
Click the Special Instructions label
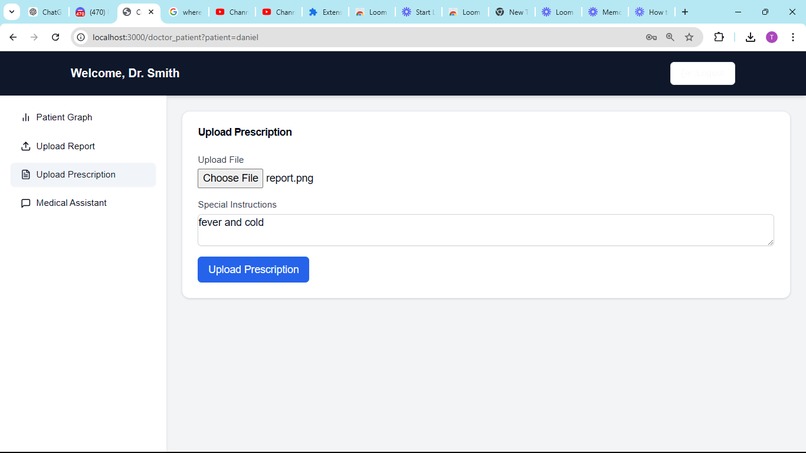pos(237,205)
